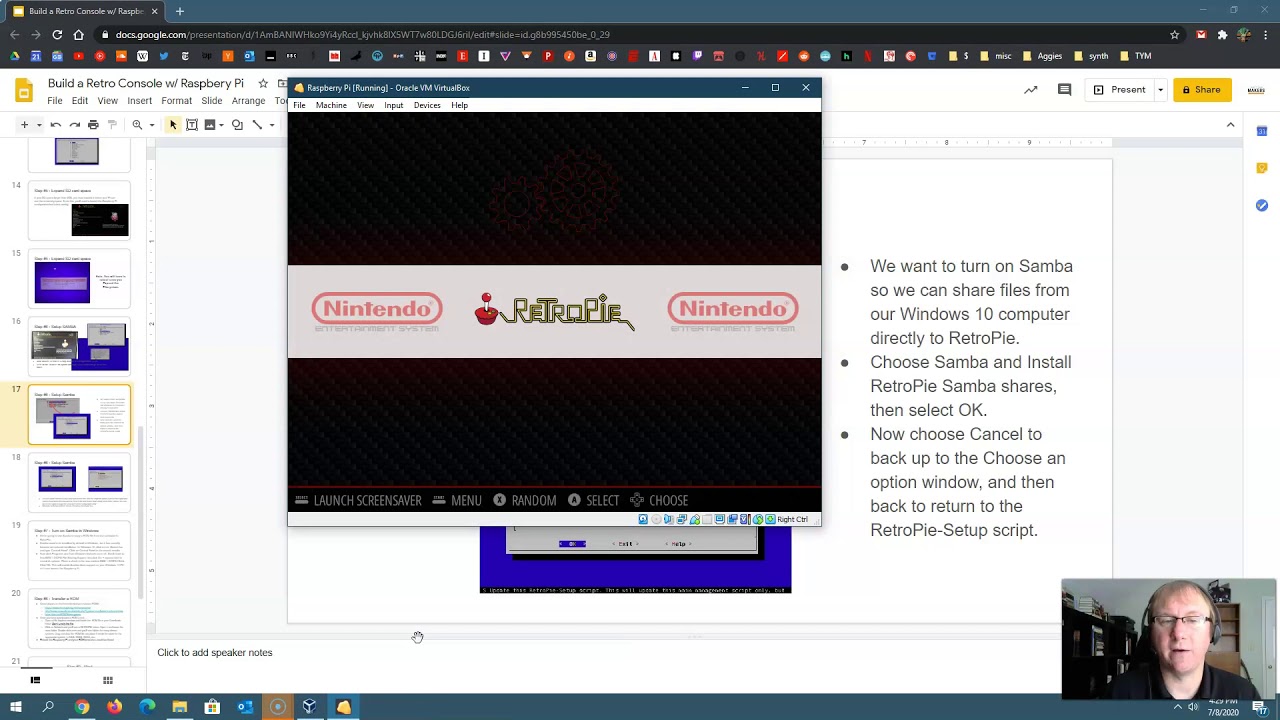Click the new slide plus button
The image size is (1280, 720).
[x=24, y=125]
